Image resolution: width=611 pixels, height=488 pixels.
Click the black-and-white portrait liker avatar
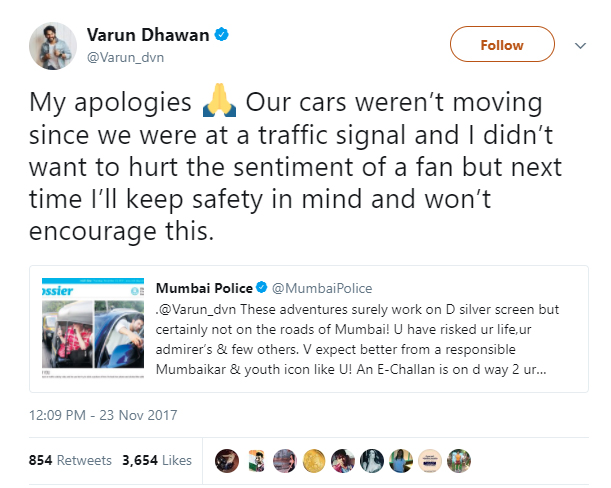point(372,461)
